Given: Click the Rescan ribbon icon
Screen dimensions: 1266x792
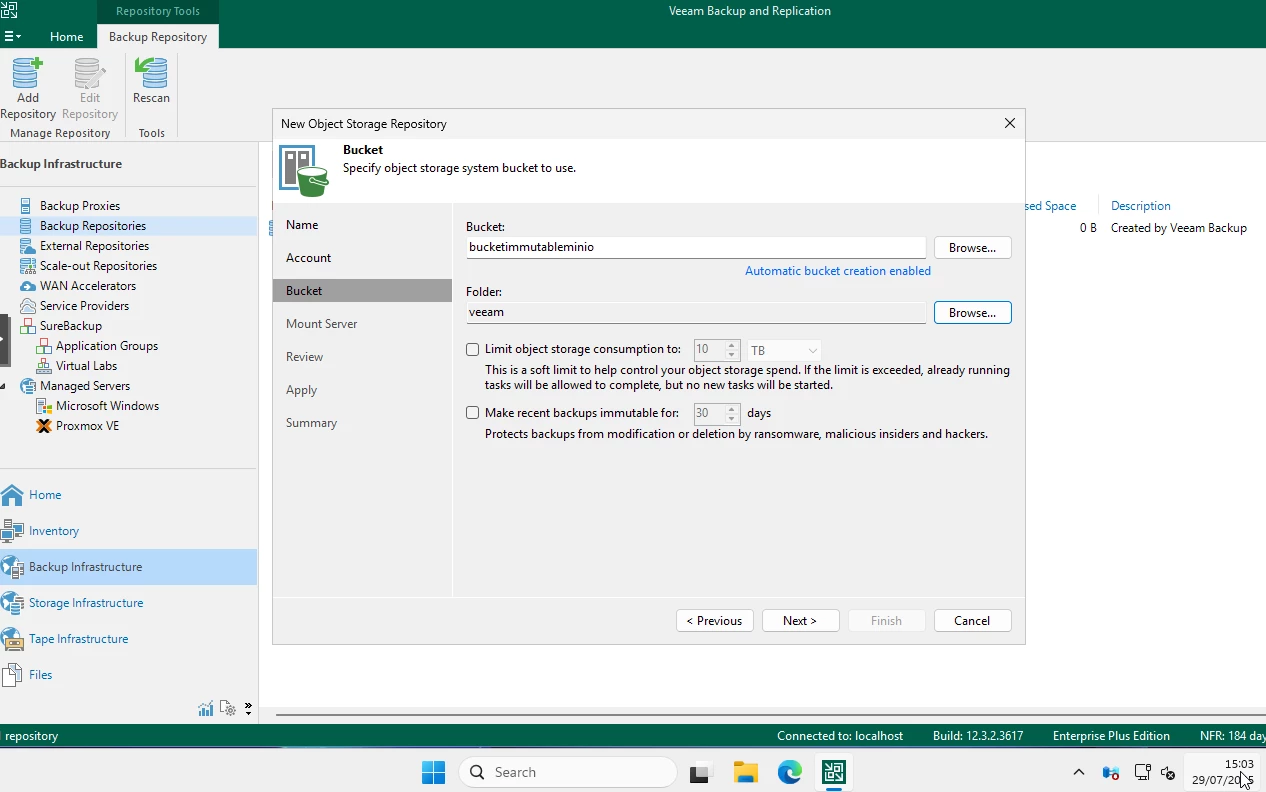Looking at the screenshot, I should pyautogui.click(x=151, y=81).
